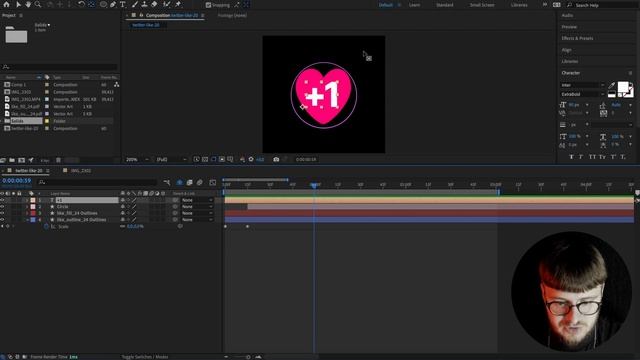Select the Eraser tool
This screenshot has width=640, height=360.
coord(154,4)
